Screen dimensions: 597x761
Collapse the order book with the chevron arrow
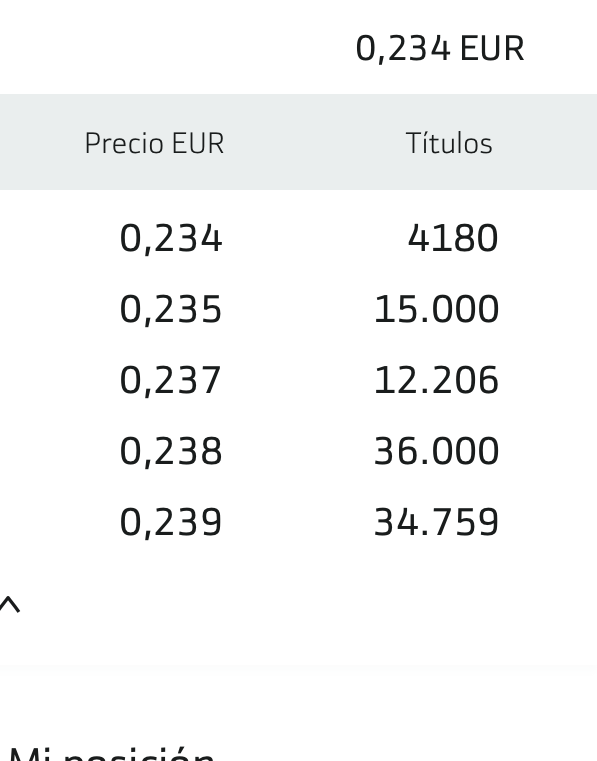pyautogui.click(x=10, y=605)
